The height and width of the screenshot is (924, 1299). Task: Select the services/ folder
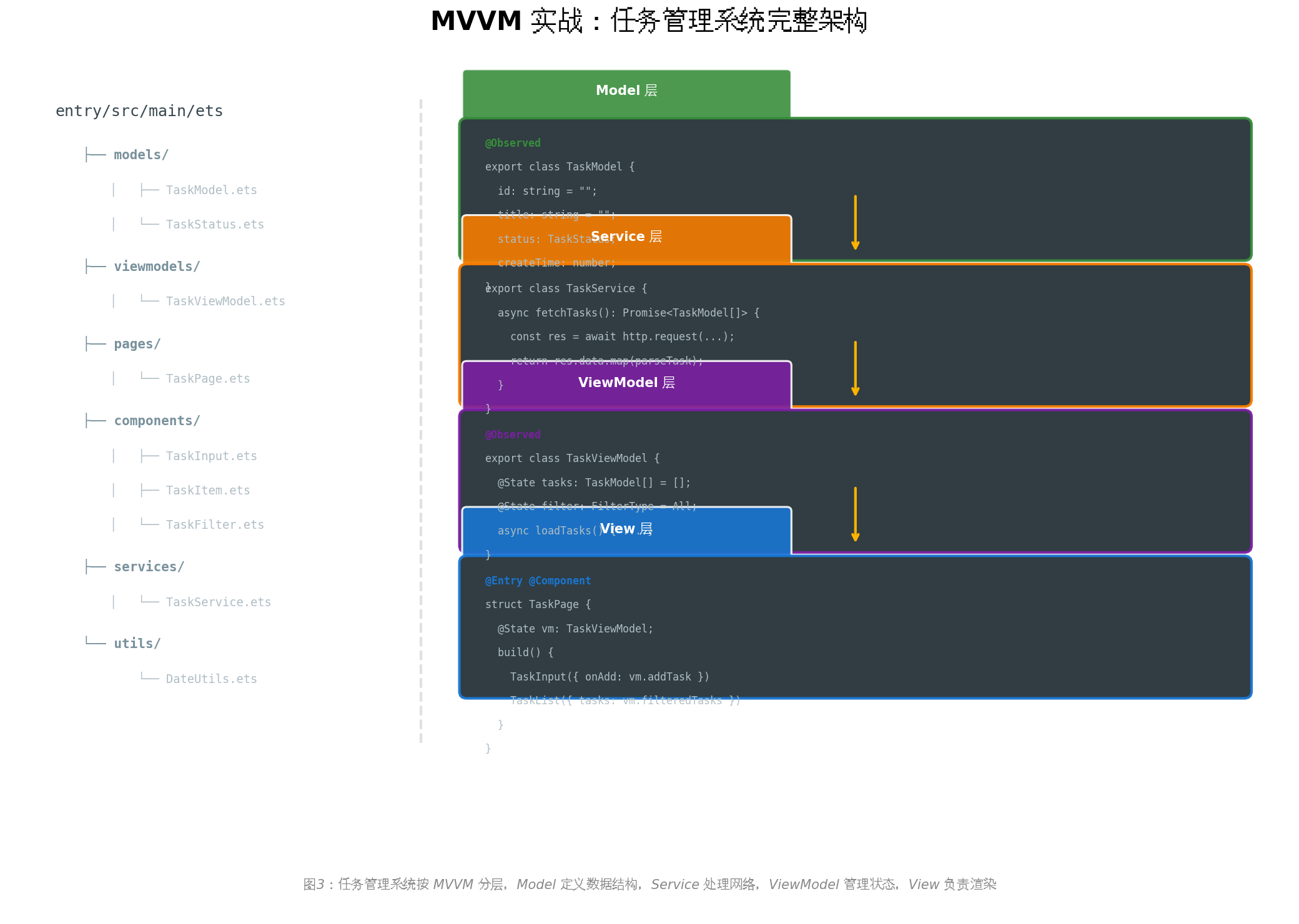click(x=149, y=567)
